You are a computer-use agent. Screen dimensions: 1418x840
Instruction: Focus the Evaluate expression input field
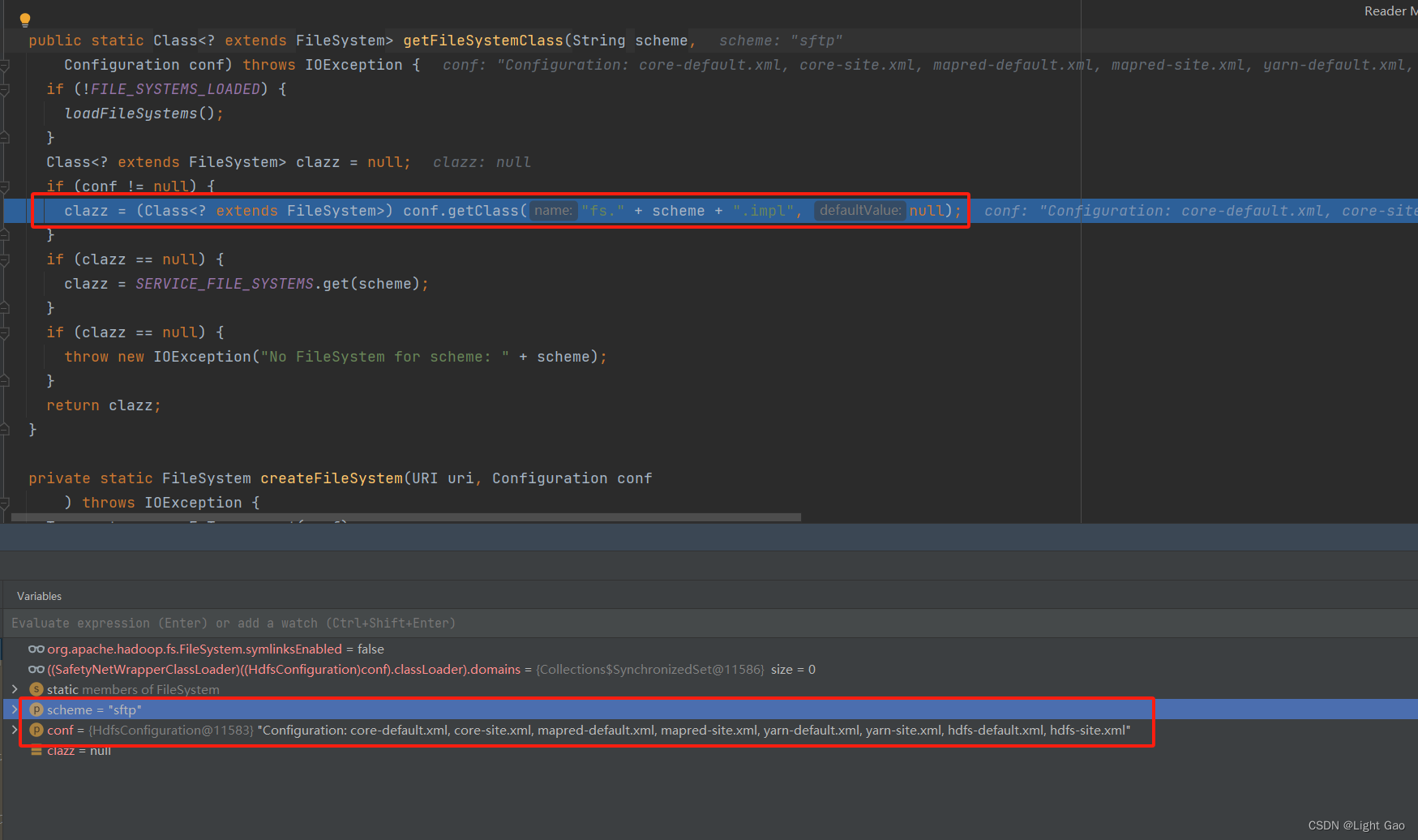pos(709,623)
